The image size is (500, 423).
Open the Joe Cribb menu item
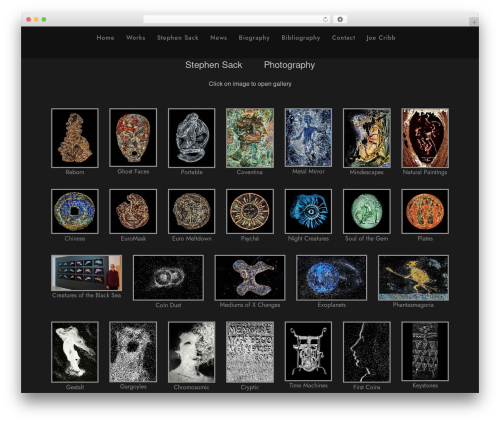click(x=381, y=38)
